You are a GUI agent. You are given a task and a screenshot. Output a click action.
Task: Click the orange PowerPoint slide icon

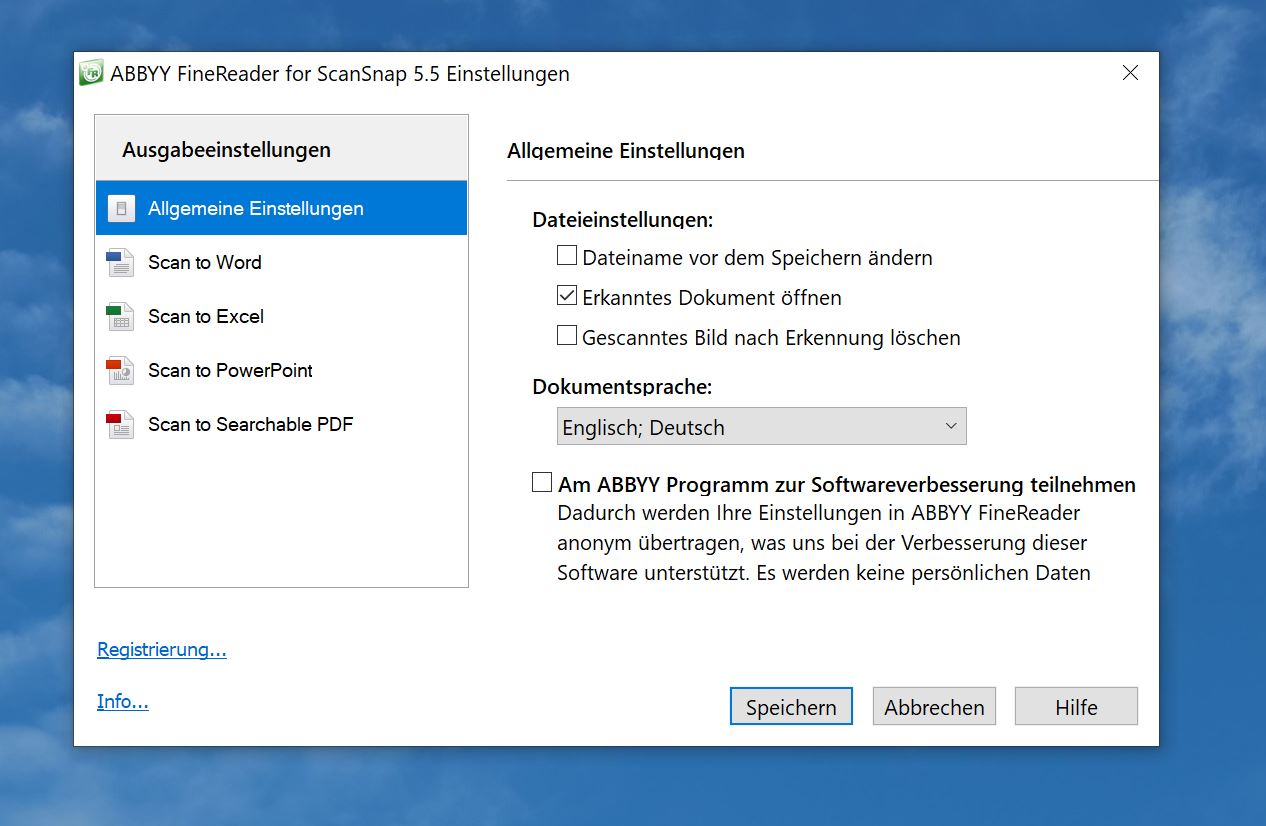pos(120,371)
